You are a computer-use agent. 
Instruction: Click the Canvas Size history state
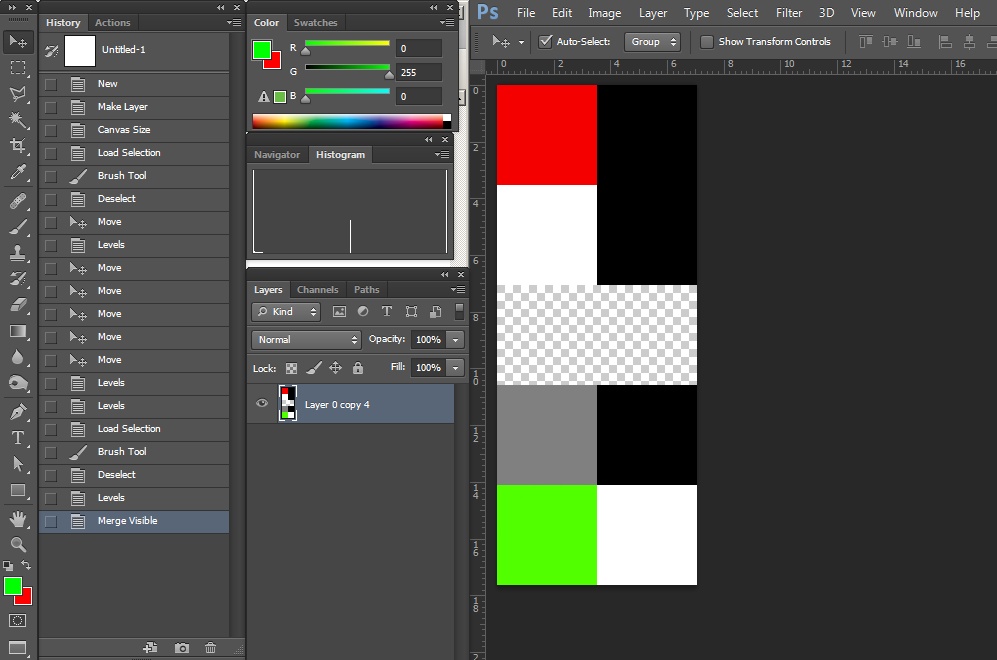click(x=124, y=130)
